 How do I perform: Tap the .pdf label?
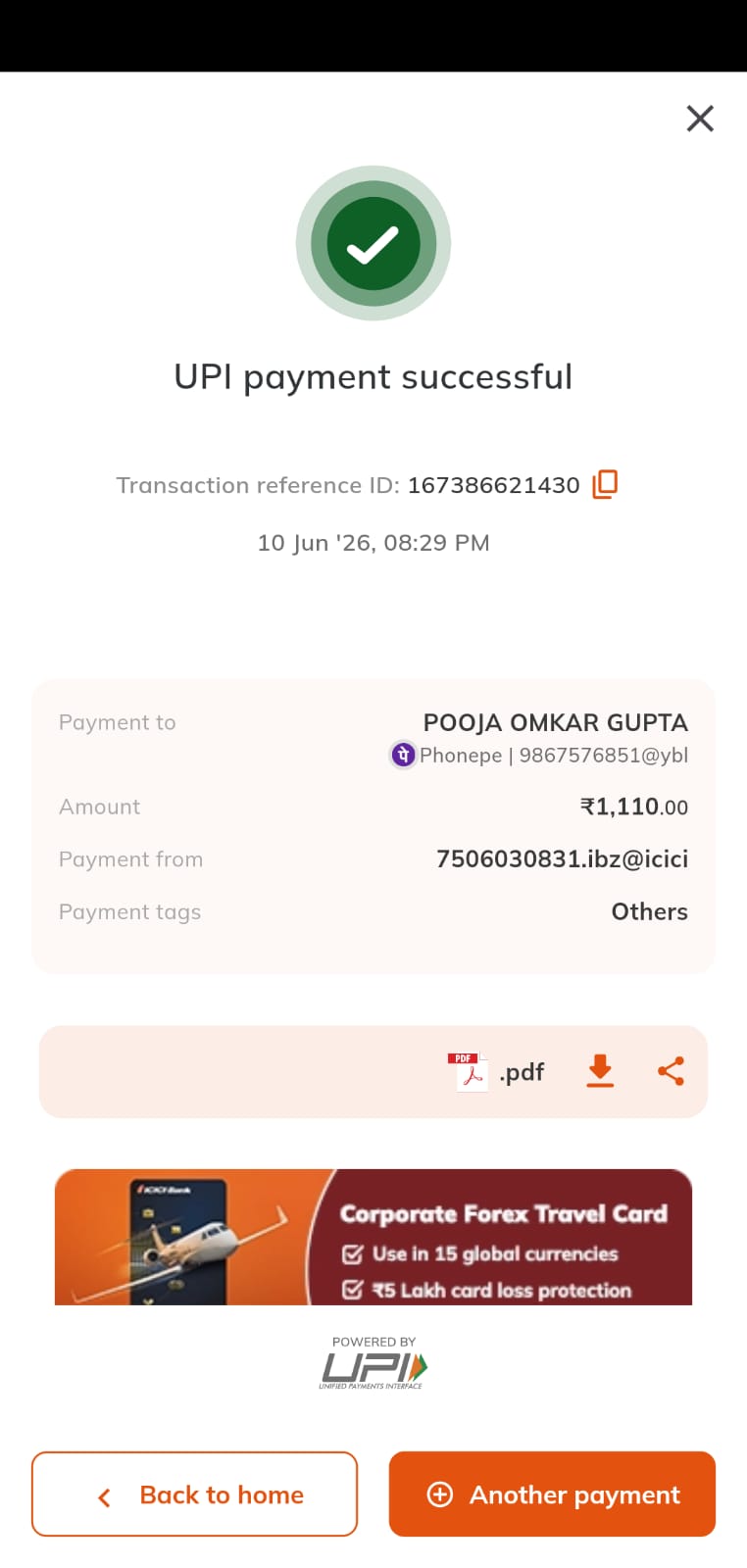click(522, 1072)
